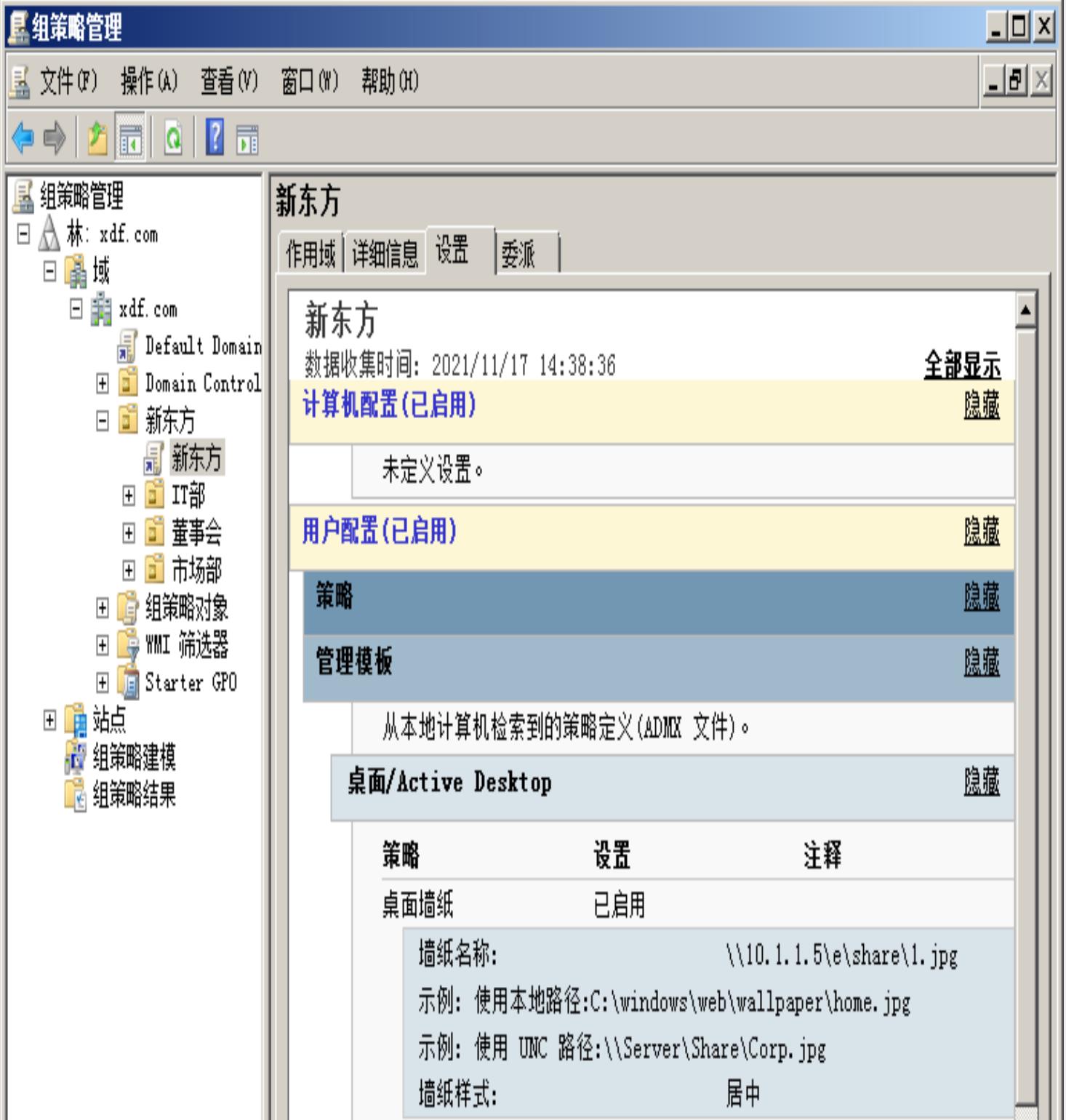1066x1120 pixels.
Task: Click the 新东方 GPO link scroll icon
Action: (154, 458)
